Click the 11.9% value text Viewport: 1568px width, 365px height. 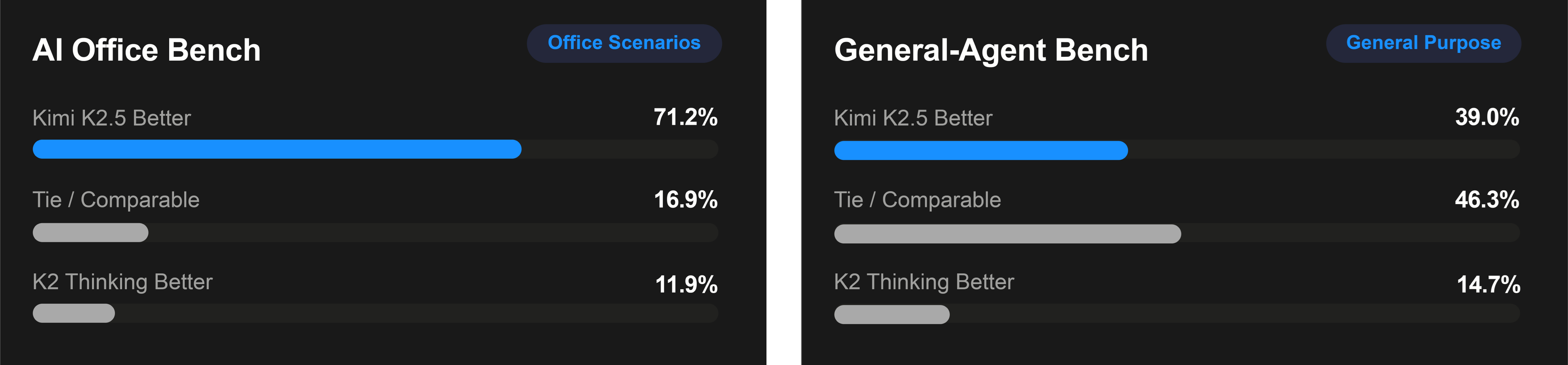point(686,284)
